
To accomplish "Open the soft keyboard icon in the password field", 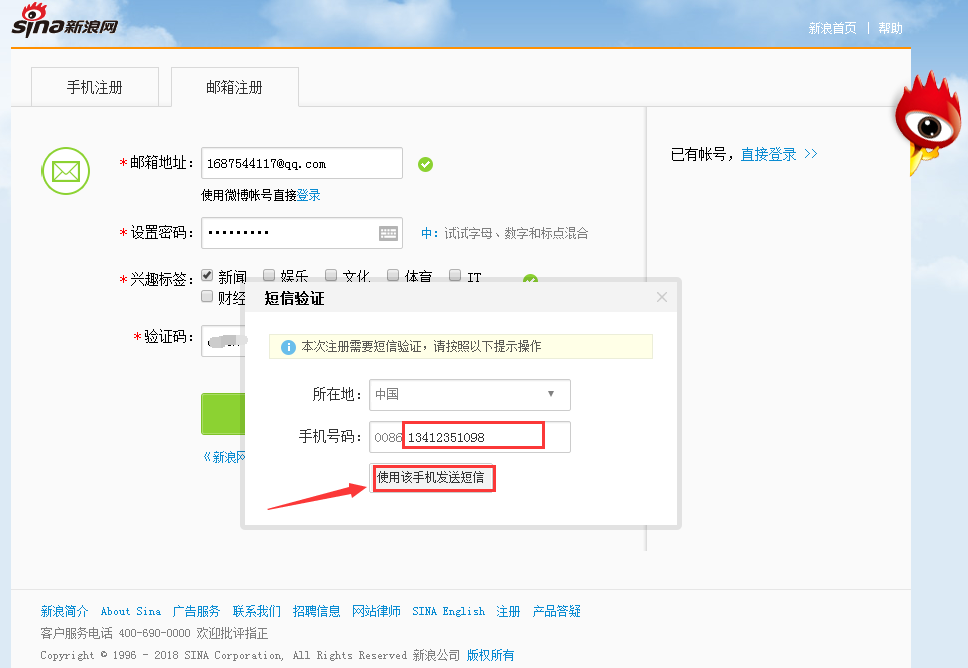I will tap(388, 233).
